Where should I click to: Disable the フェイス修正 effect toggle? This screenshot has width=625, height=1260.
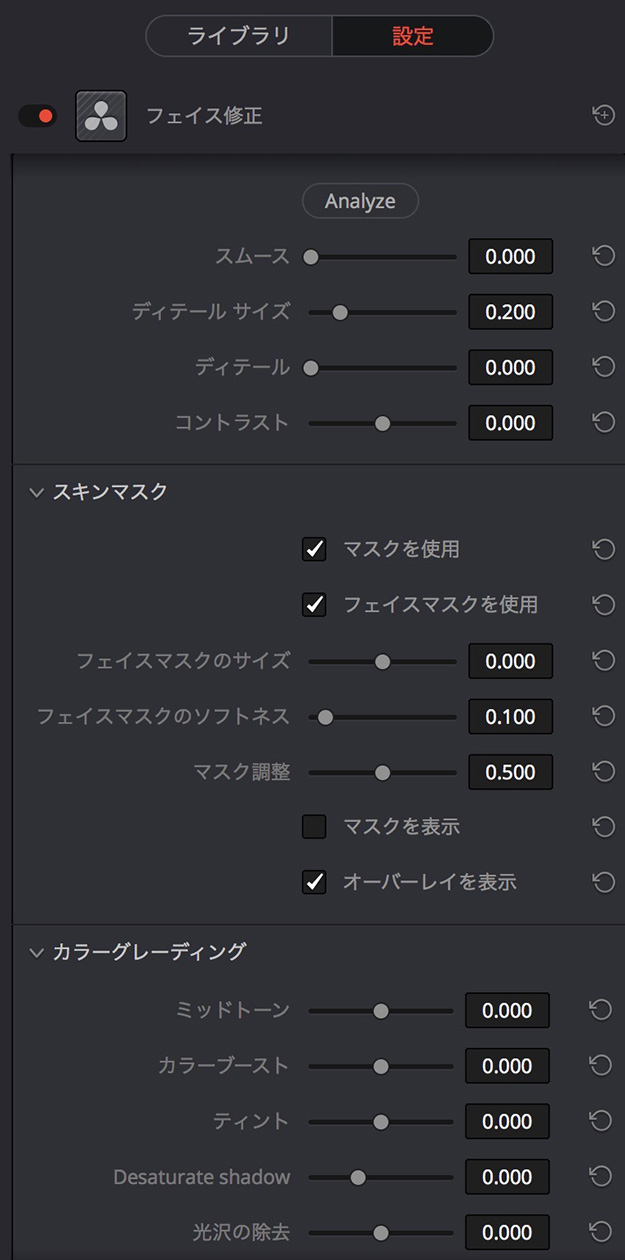tap(37, 116)
